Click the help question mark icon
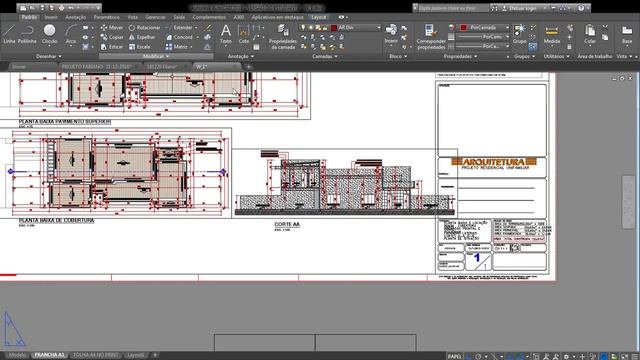 click(x=581, y=8)
